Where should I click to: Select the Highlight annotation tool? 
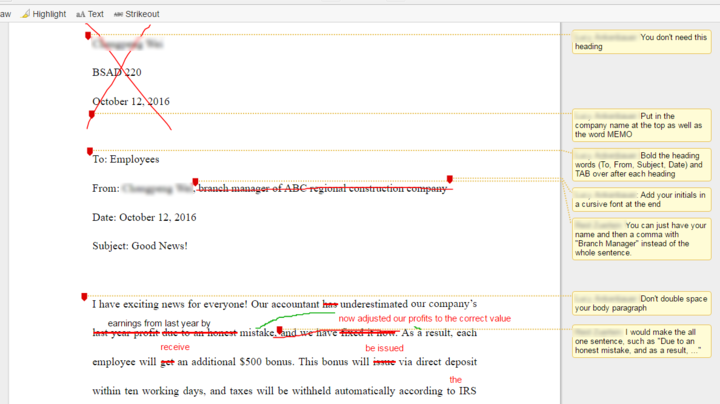44,14
